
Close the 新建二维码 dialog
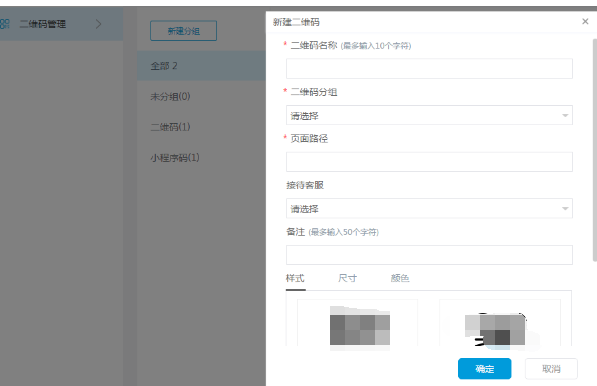click(585, 22)
